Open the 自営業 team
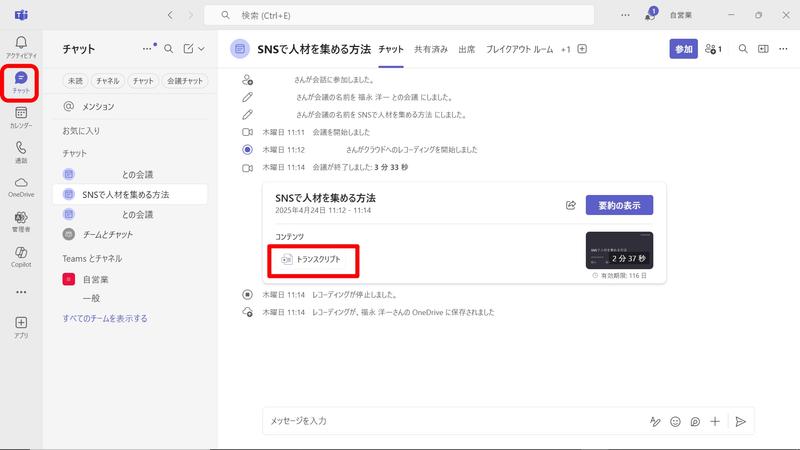The height and width of the screenshot is (450, 800). pyautogui.click(x=130, y=280)
